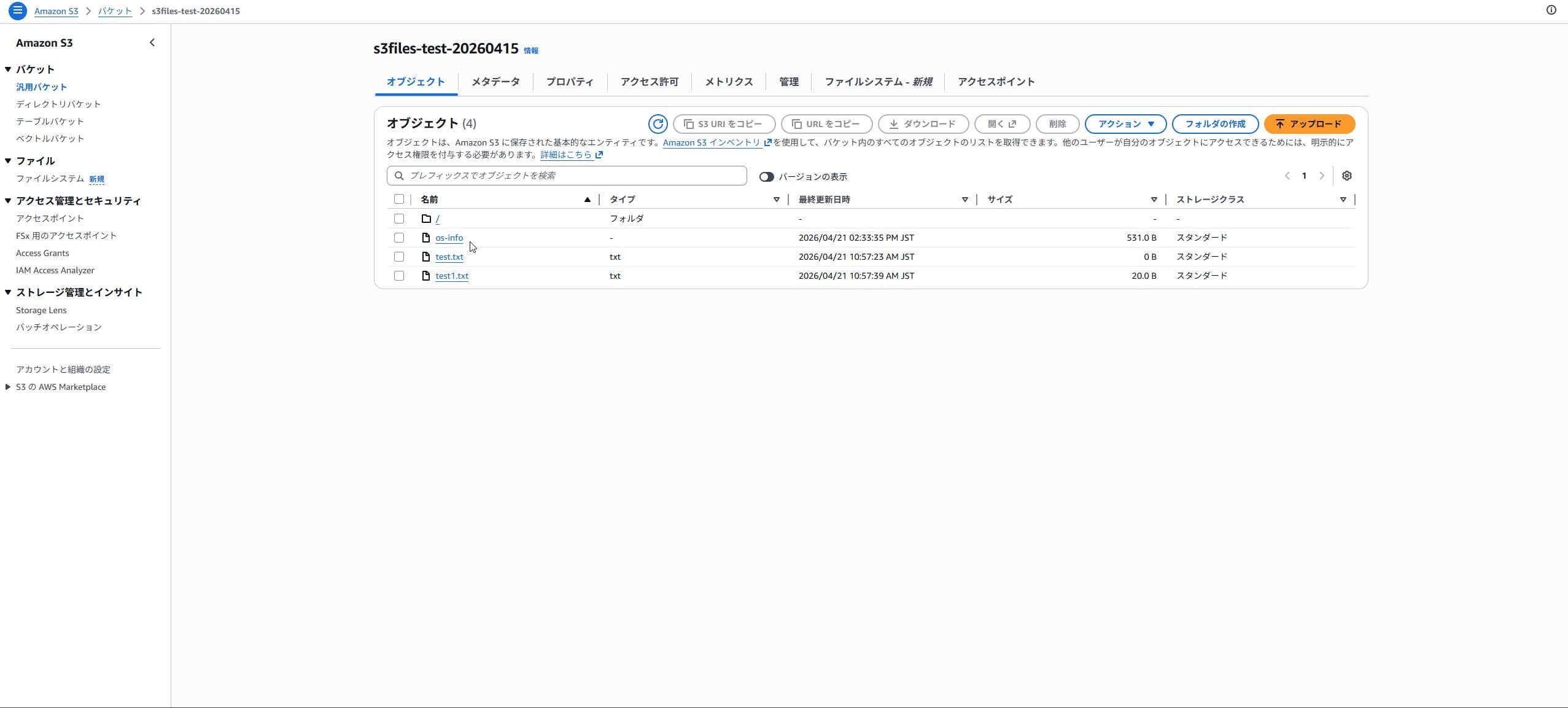Open the アクション dropdown

pyautogui.click(x=1125, y=124)
